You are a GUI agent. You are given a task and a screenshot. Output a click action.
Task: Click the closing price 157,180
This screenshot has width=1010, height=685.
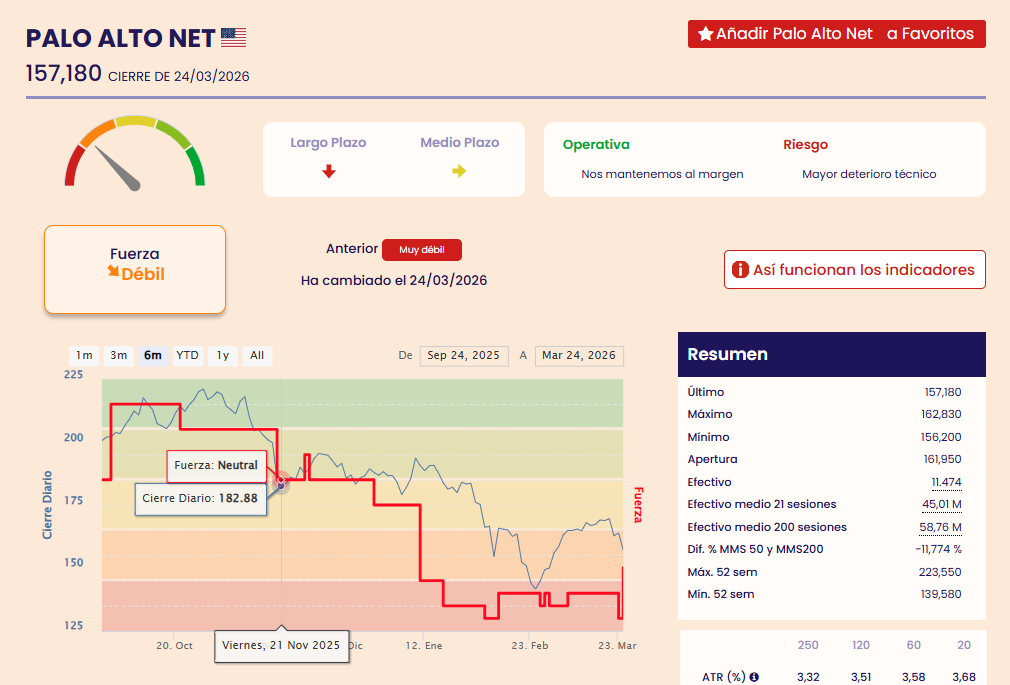64,73
